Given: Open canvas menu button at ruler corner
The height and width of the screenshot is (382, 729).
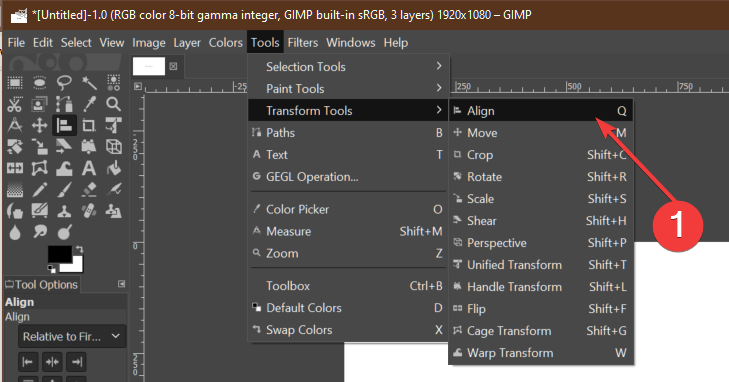Looking at the screenshot, I should coord(138,86).
